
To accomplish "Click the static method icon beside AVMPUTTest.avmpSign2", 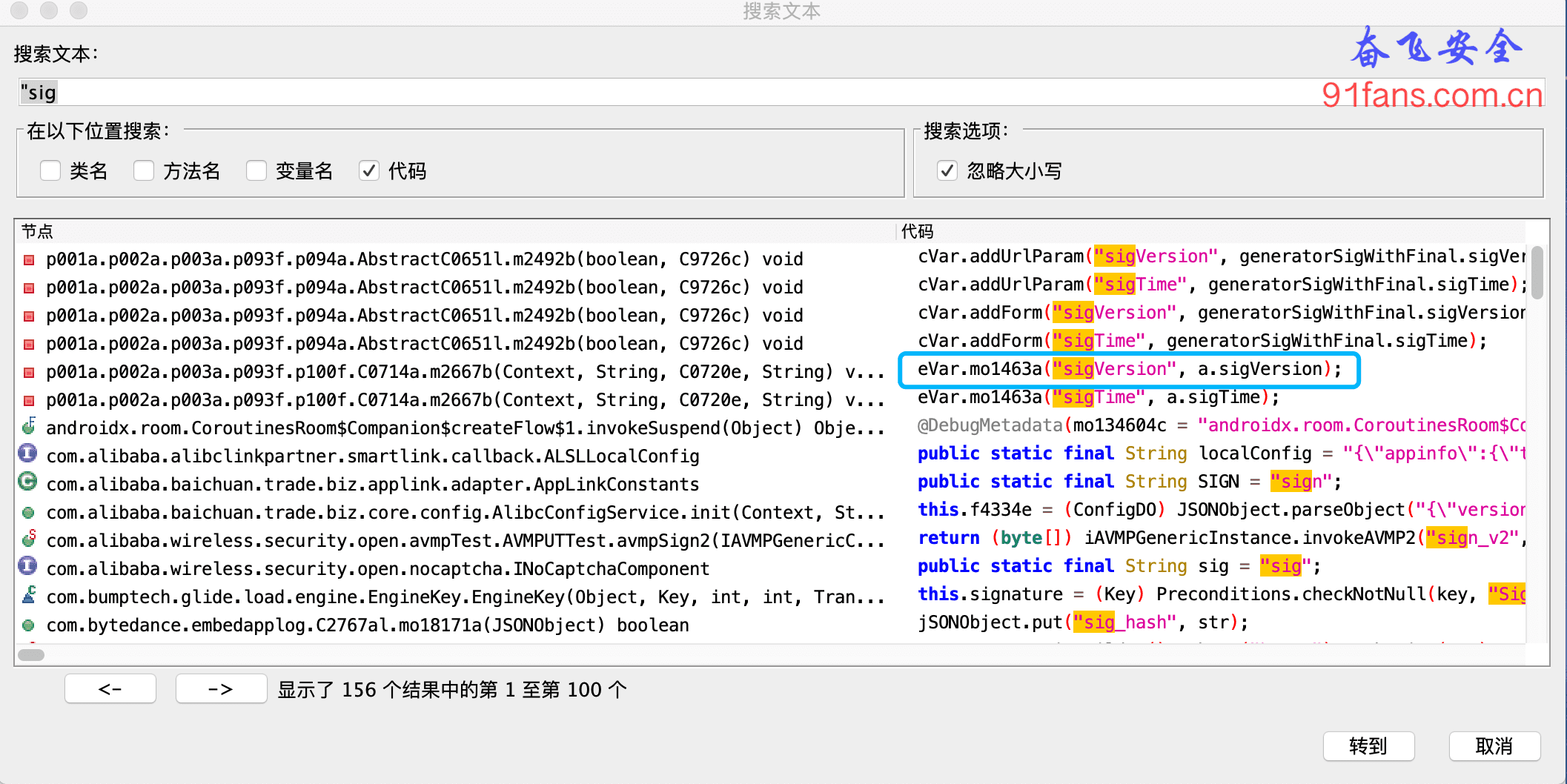I will pyautogui.click(x=29, y=539).
